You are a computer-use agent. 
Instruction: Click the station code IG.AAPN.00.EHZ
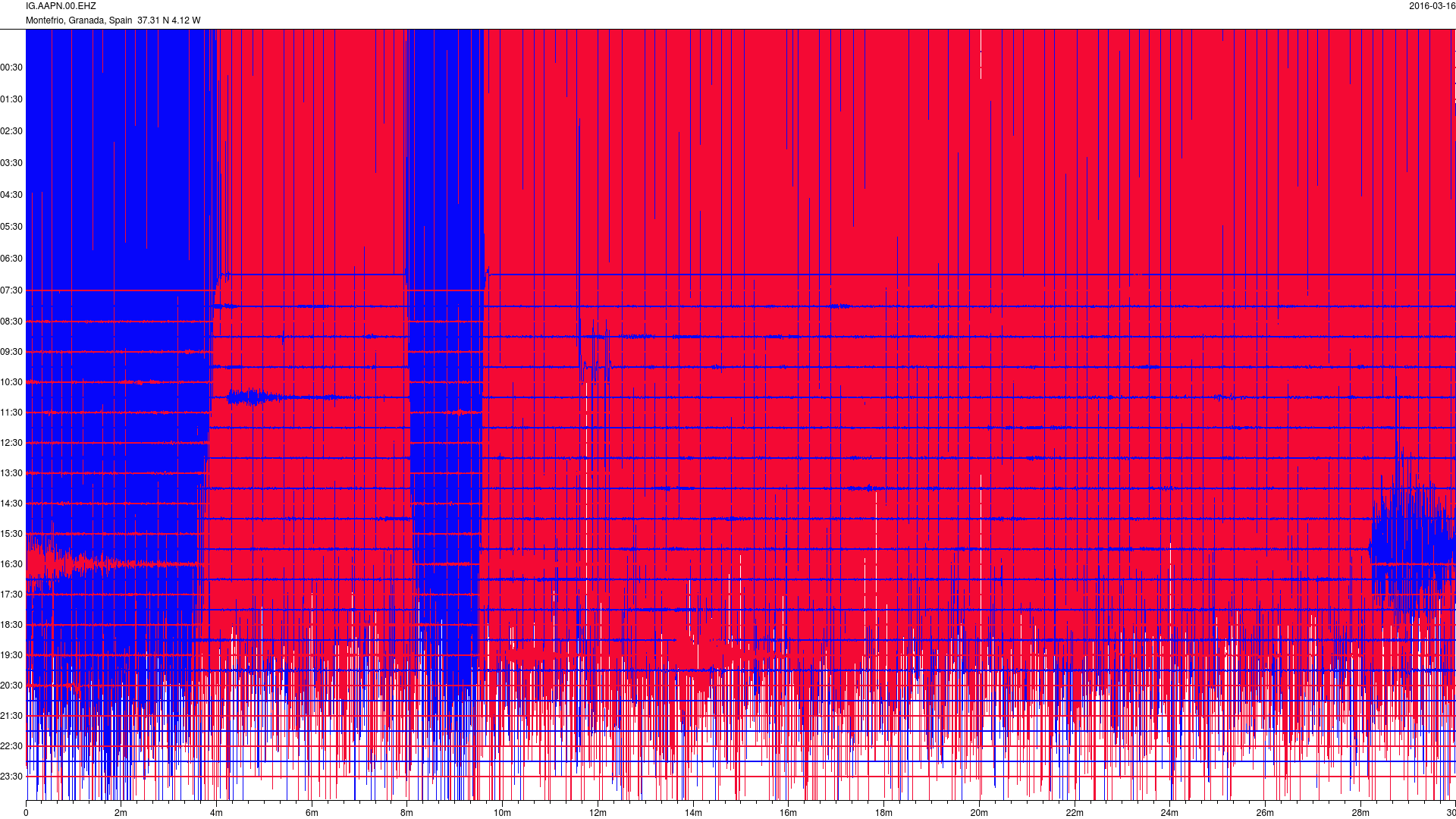point(61,6)
